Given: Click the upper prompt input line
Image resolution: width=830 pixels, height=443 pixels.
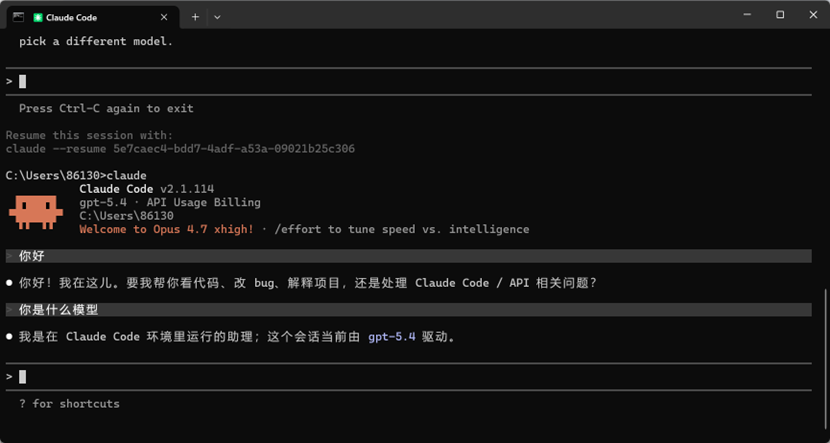Looking at the screenshot, I should pos(400,81).
